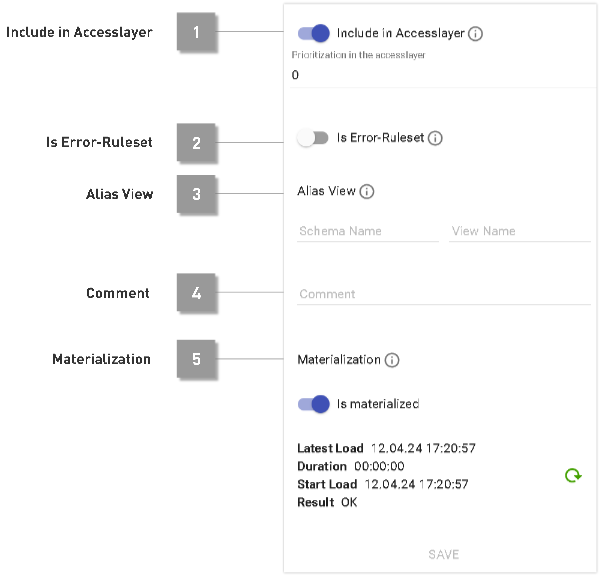Click into the Comment field
The image size is (612, 583).
tap(443, 294)
